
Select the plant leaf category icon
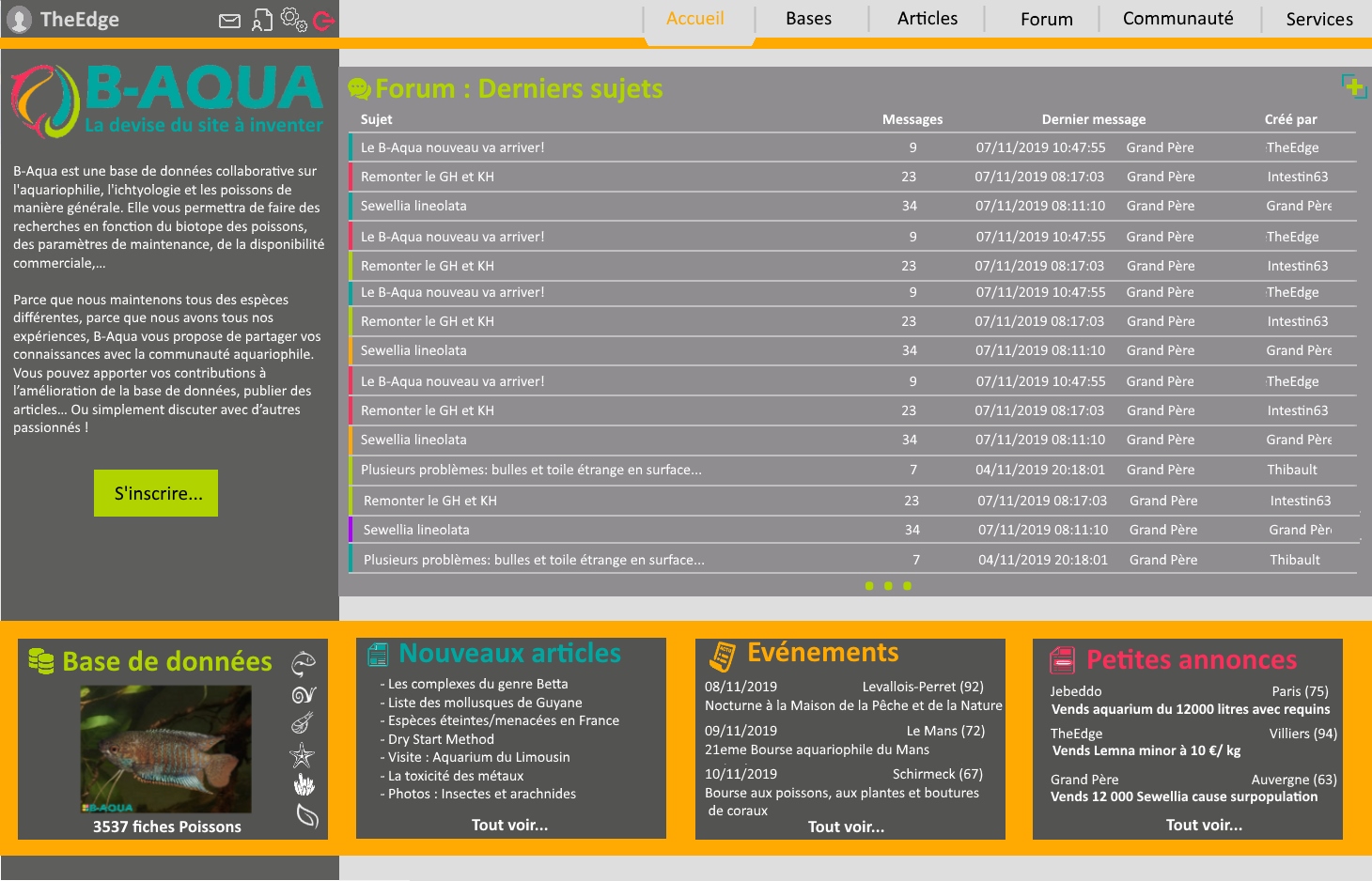pyautogui.click(x=306, y=815)
